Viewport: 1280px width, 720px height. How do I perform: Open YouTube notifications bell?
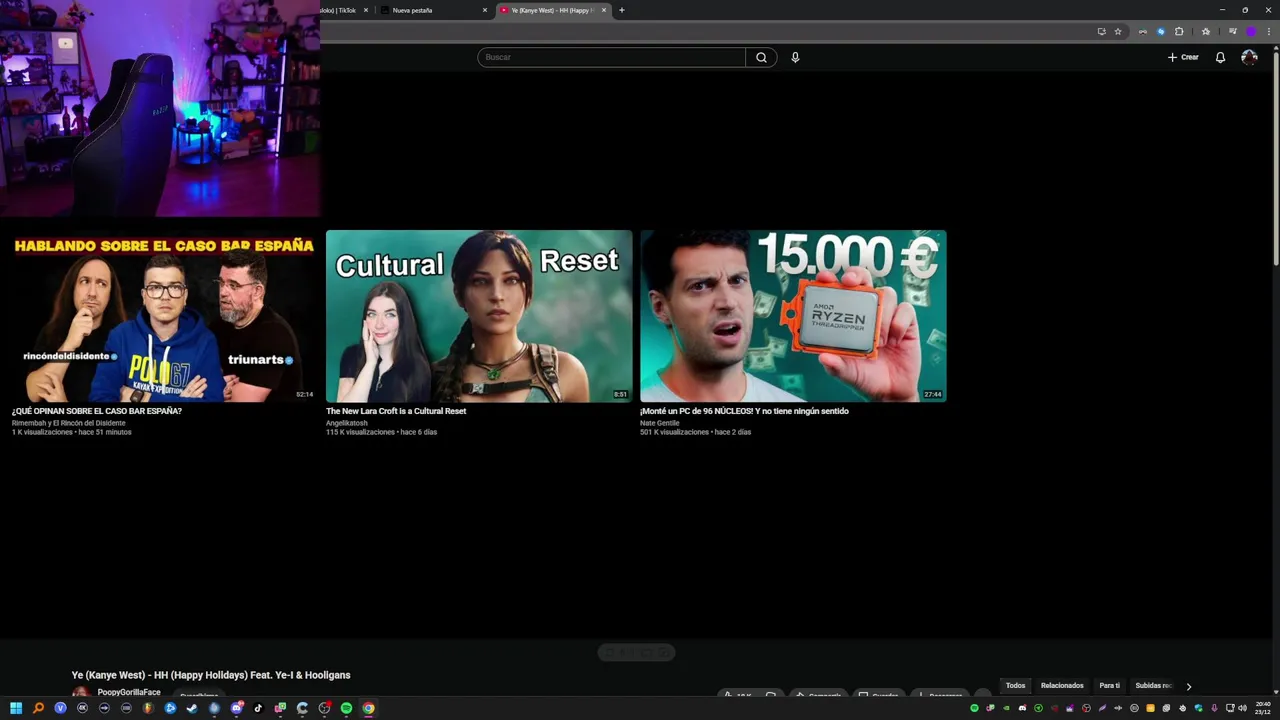(1220, 57)
